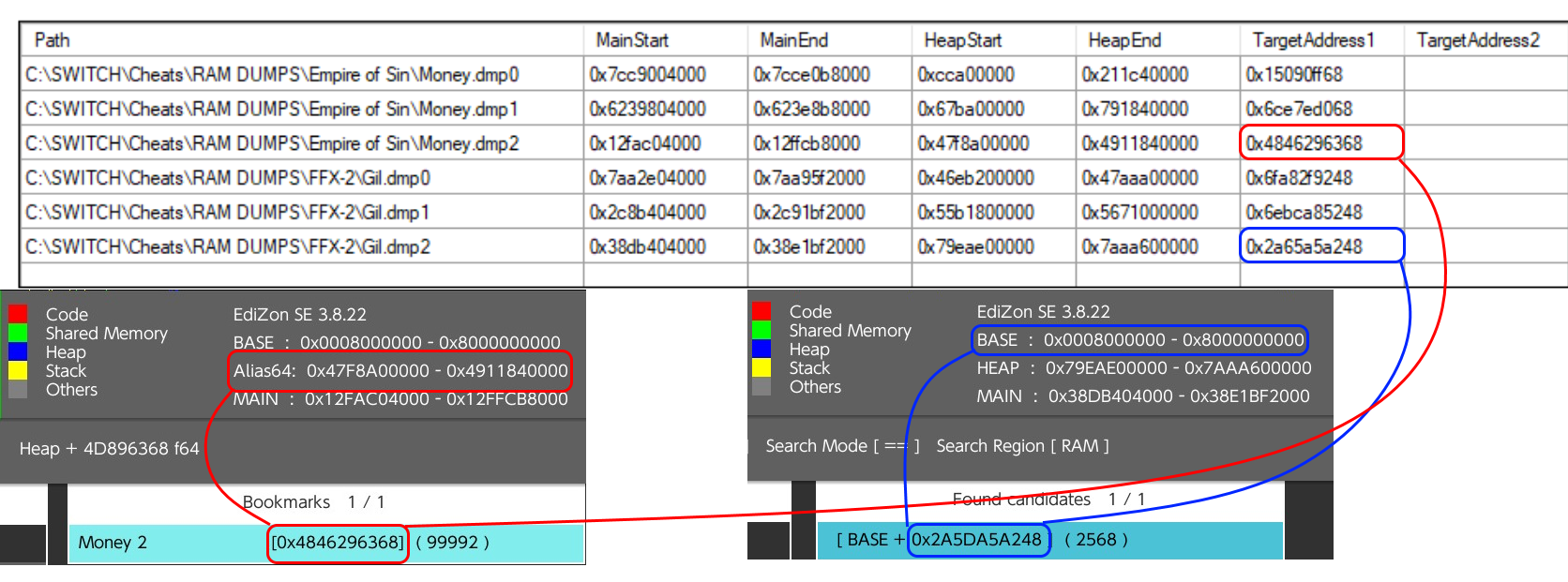Click the HeapStart column header
The height and width of the screenshot is (582, 1568).
pyautogui.click(x=993, y=39)
